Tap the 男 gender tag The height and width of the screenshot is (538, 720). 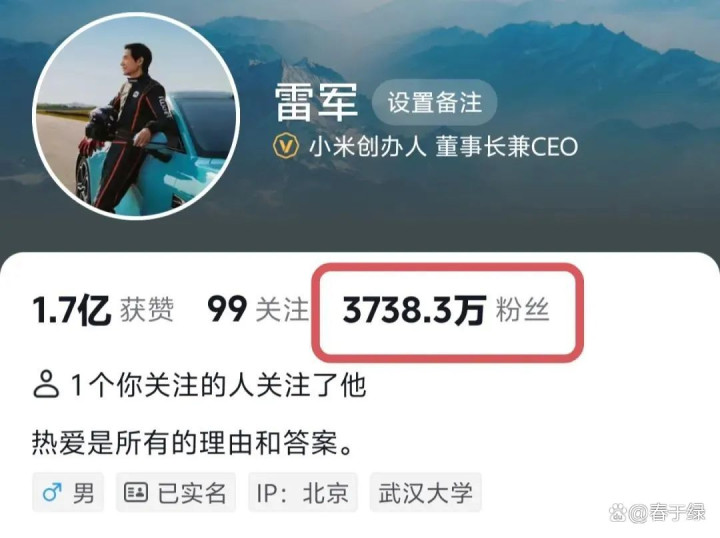coord(68,493)
